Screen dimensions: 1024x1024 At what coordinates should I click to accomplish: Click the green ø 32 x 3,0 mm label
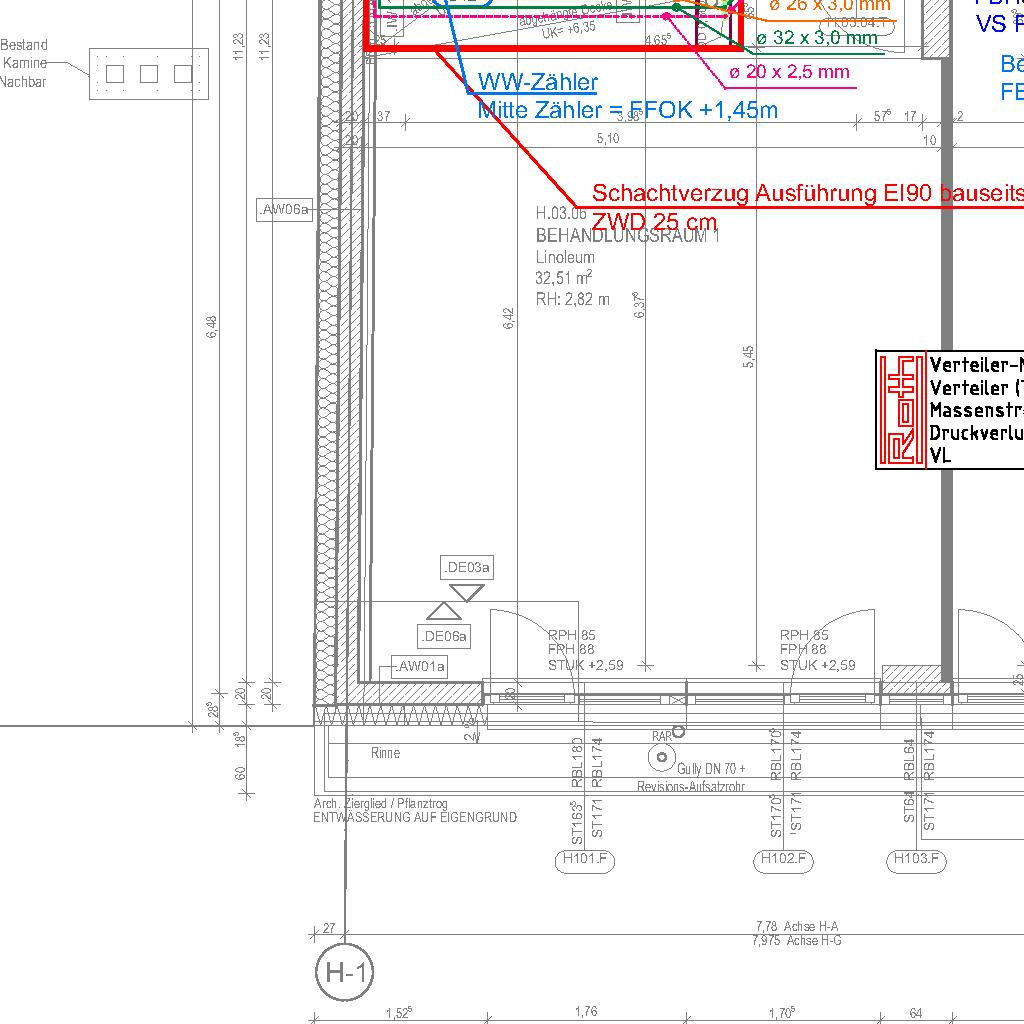[816, 38]
